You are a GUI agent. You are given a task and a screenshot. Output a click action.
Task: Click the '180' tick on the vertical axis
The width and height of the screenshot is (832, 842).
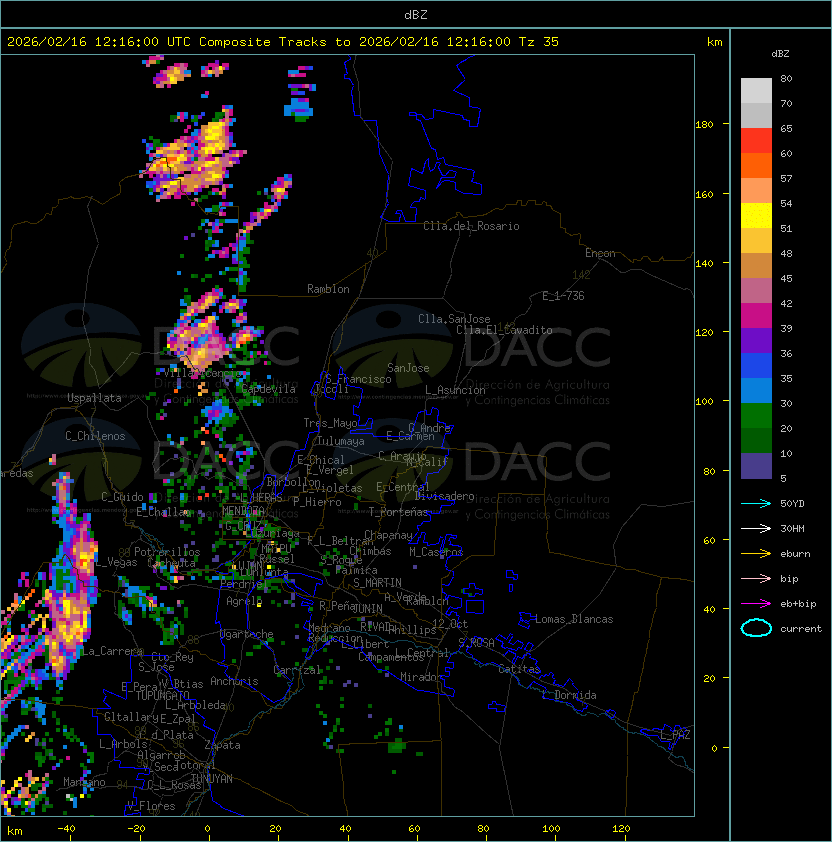(x=704, y=124)
